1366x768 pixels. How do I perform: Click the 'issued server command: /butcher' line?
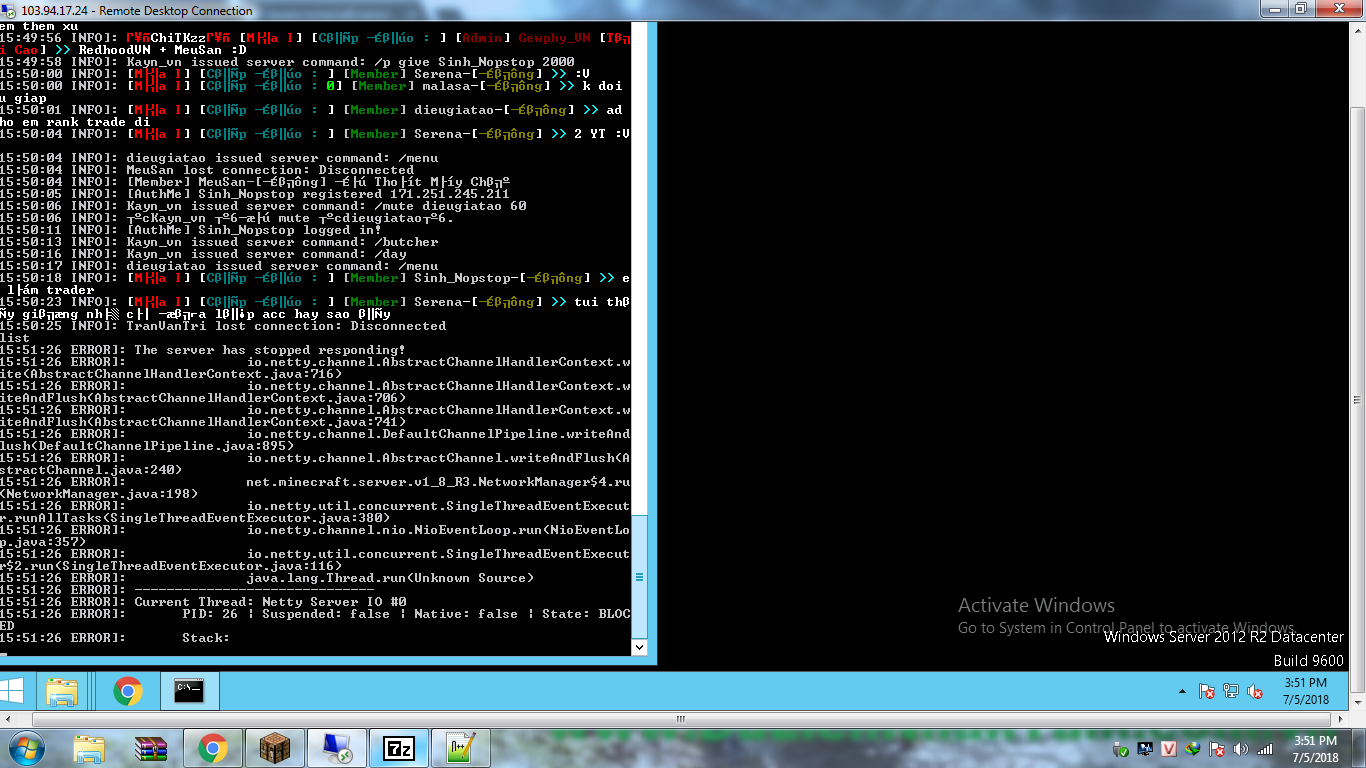click(219, 242)
